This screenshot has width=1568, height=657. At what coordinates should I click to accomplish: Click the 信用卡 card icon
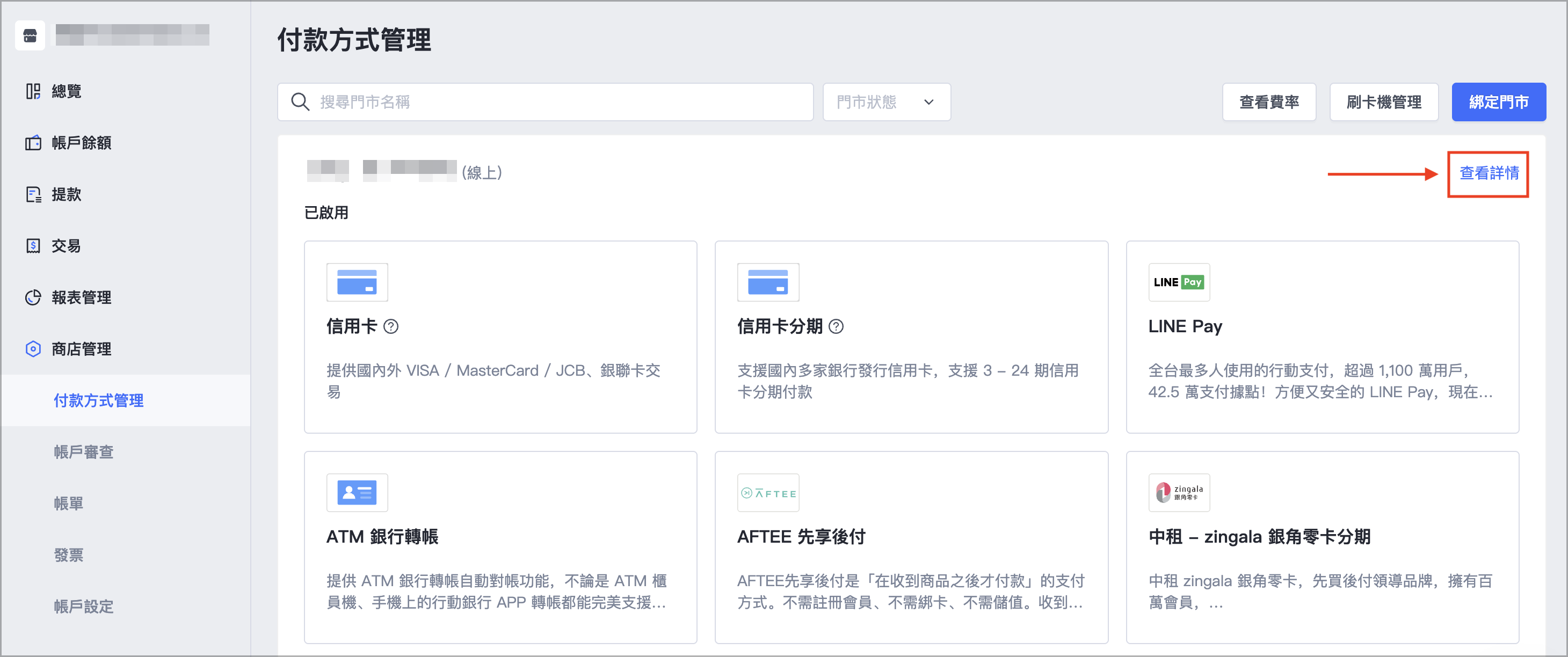(x=357, y=282)
